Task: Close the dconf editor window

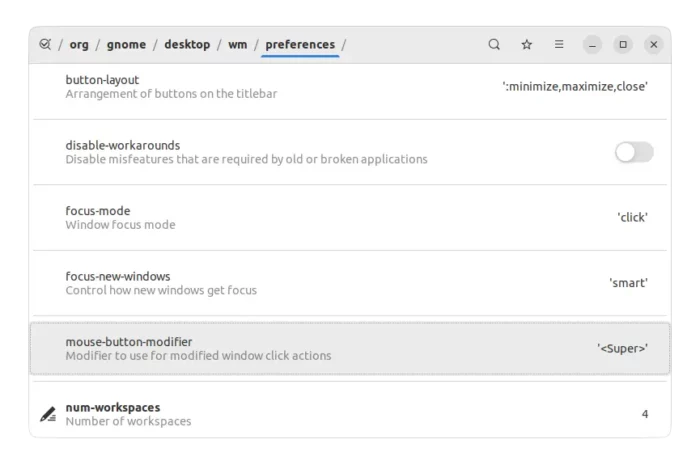Action: (654, 45)
